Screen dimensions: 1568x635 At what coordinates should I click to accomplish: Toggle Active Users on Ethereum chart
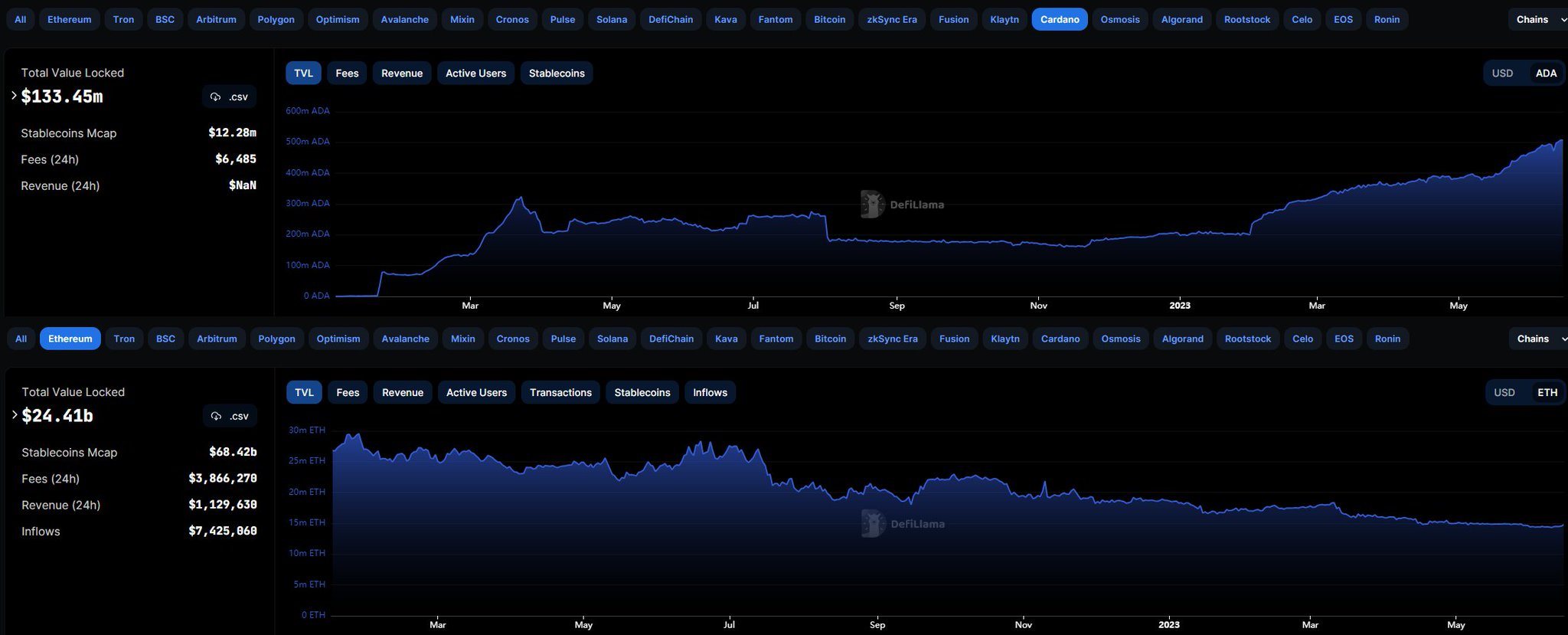point(476,392)
